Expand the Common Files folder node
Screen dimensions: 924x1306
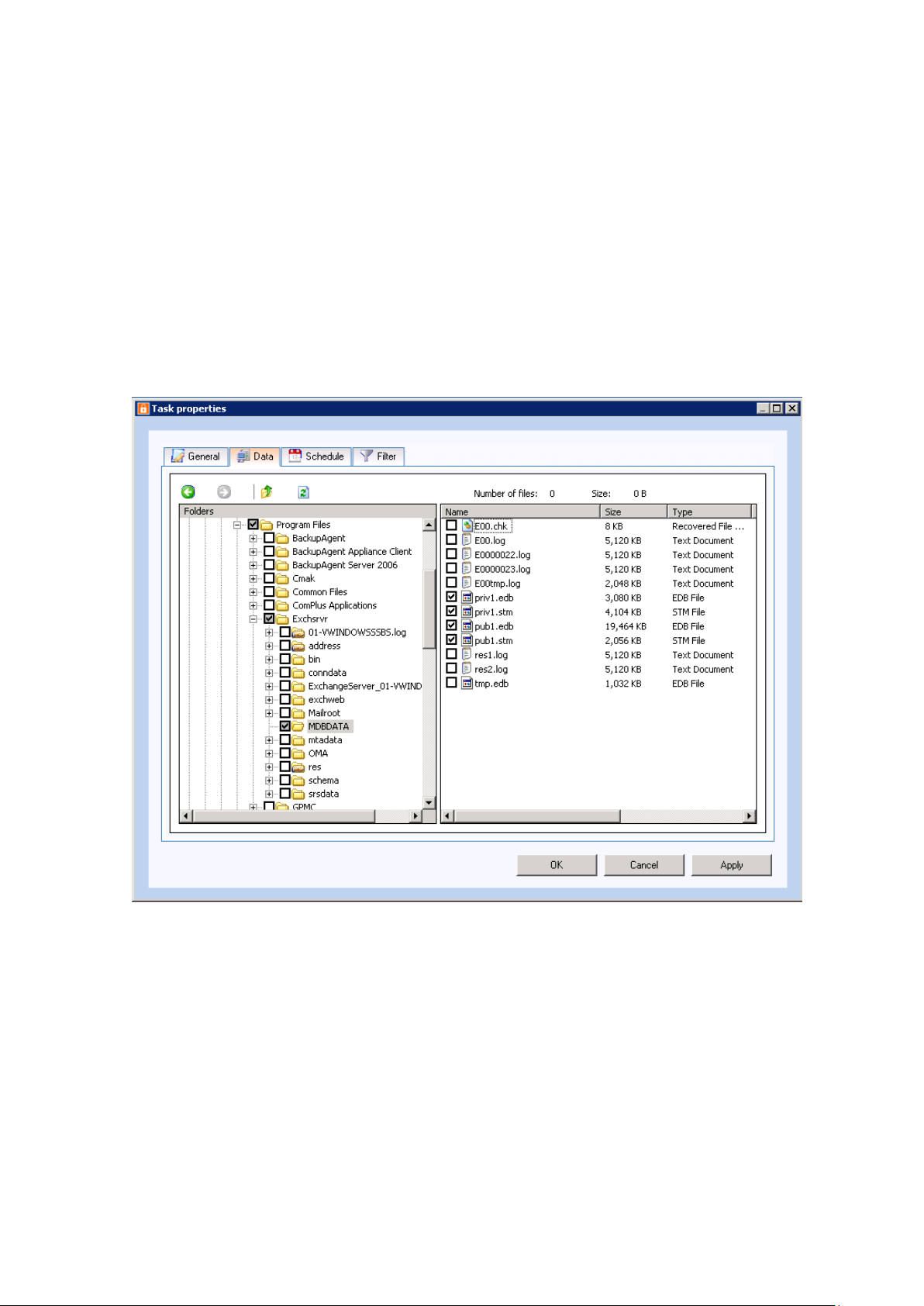253,592
